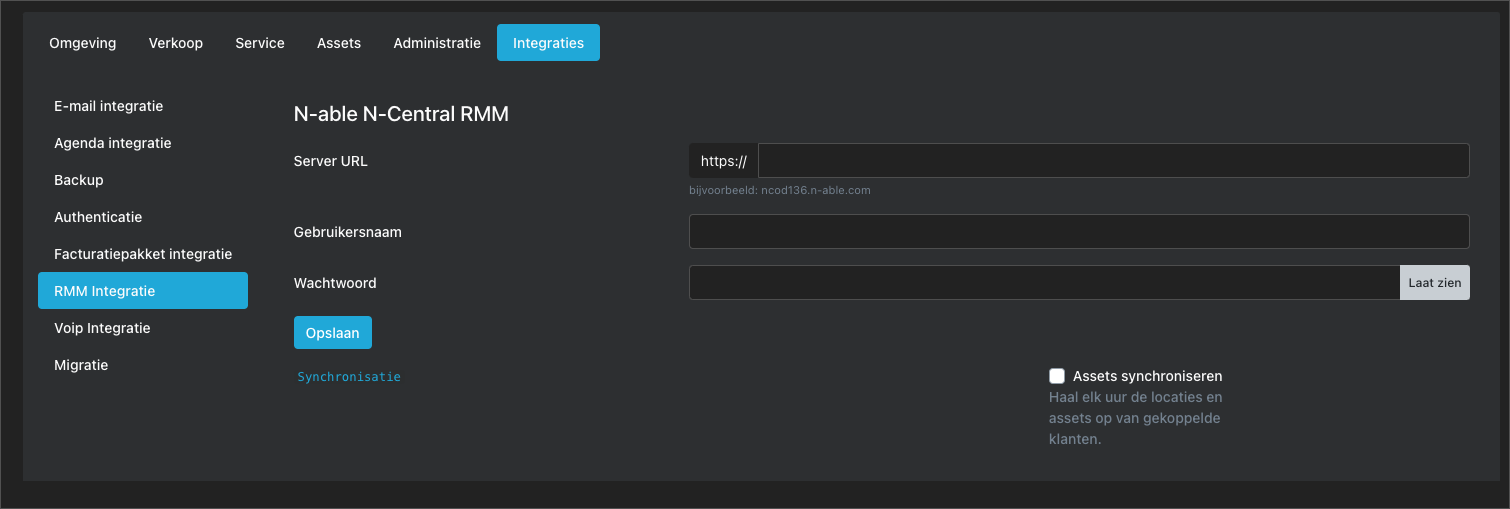Open the Omgeving tab
The width and height of the screenshot is (1510, 509).
coord(82,43)
